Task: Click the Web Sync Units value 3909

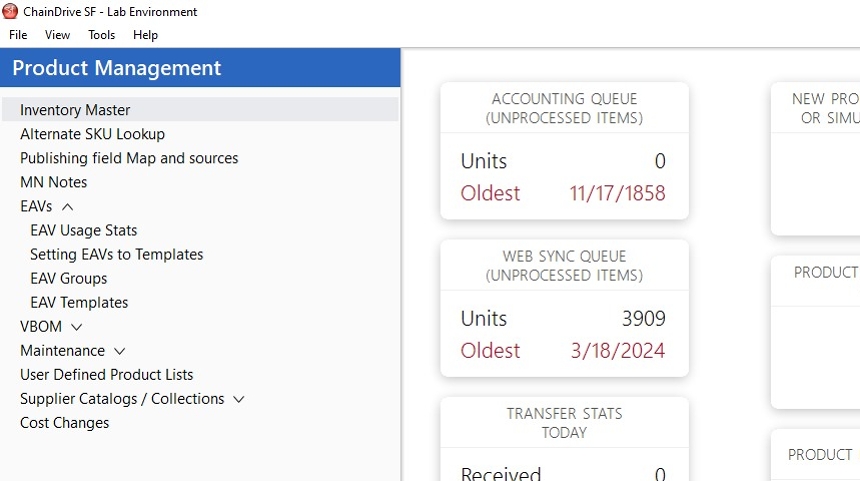Action: pos(643,319)
